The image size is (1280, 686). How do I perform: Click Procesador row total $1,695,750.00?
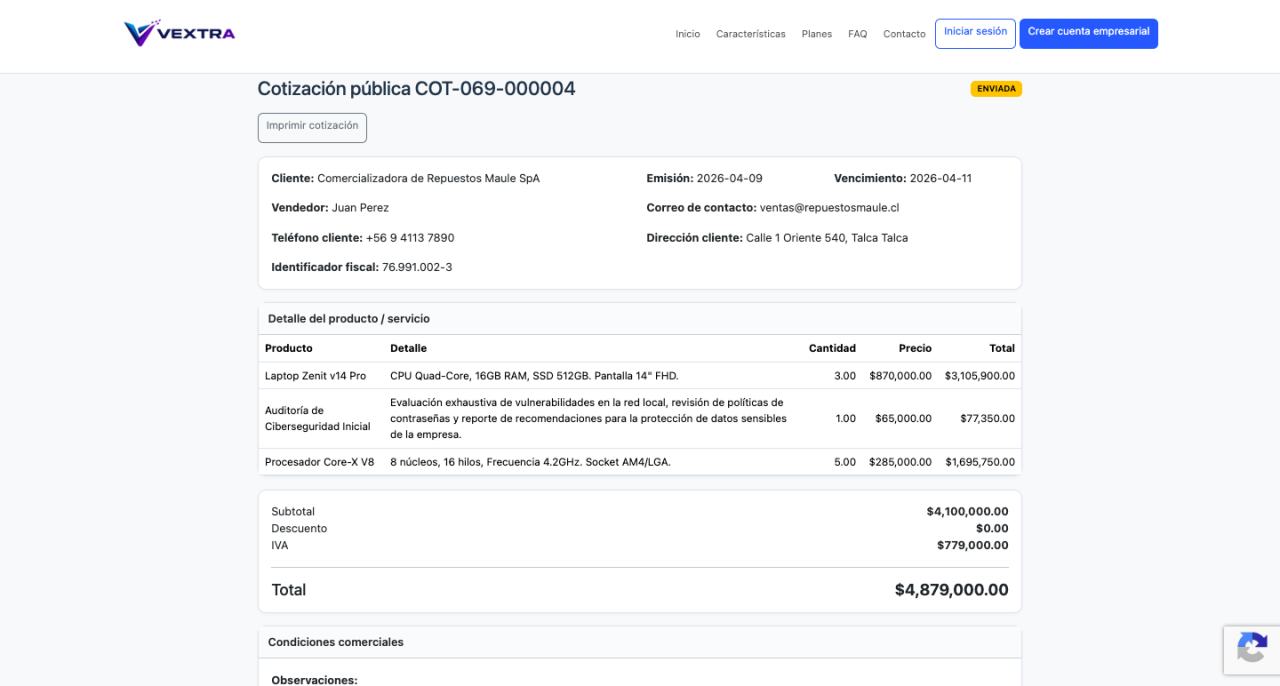coord(980,462)
